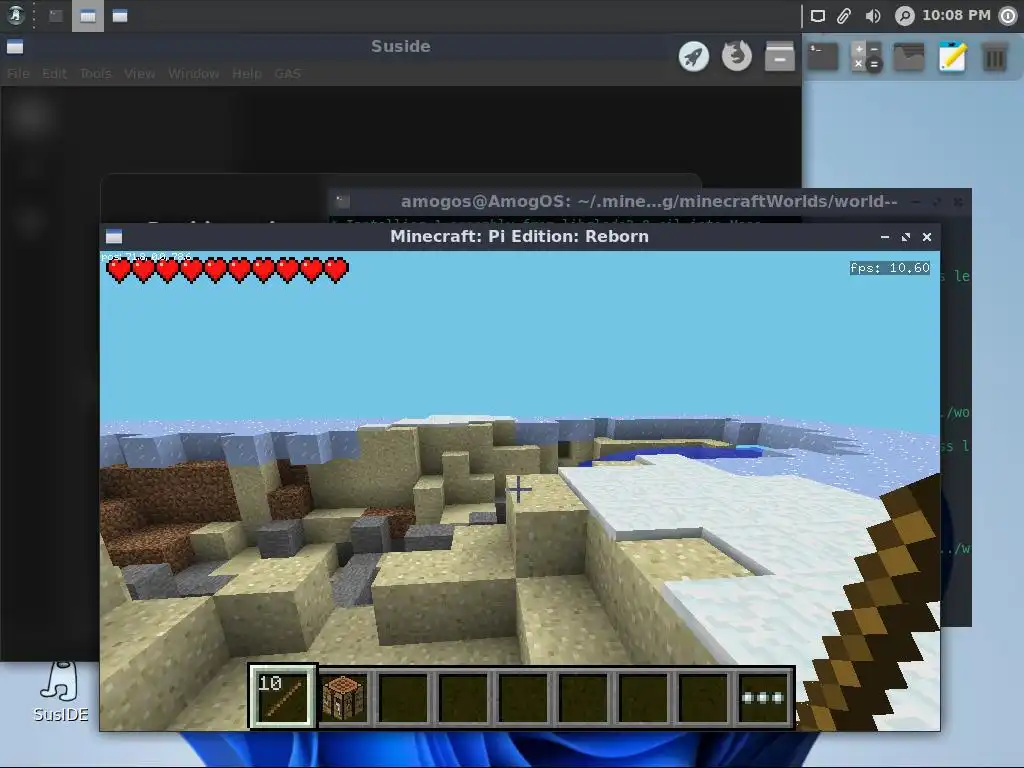Open inventory via three-dots hotbar button

click(763, 697)
